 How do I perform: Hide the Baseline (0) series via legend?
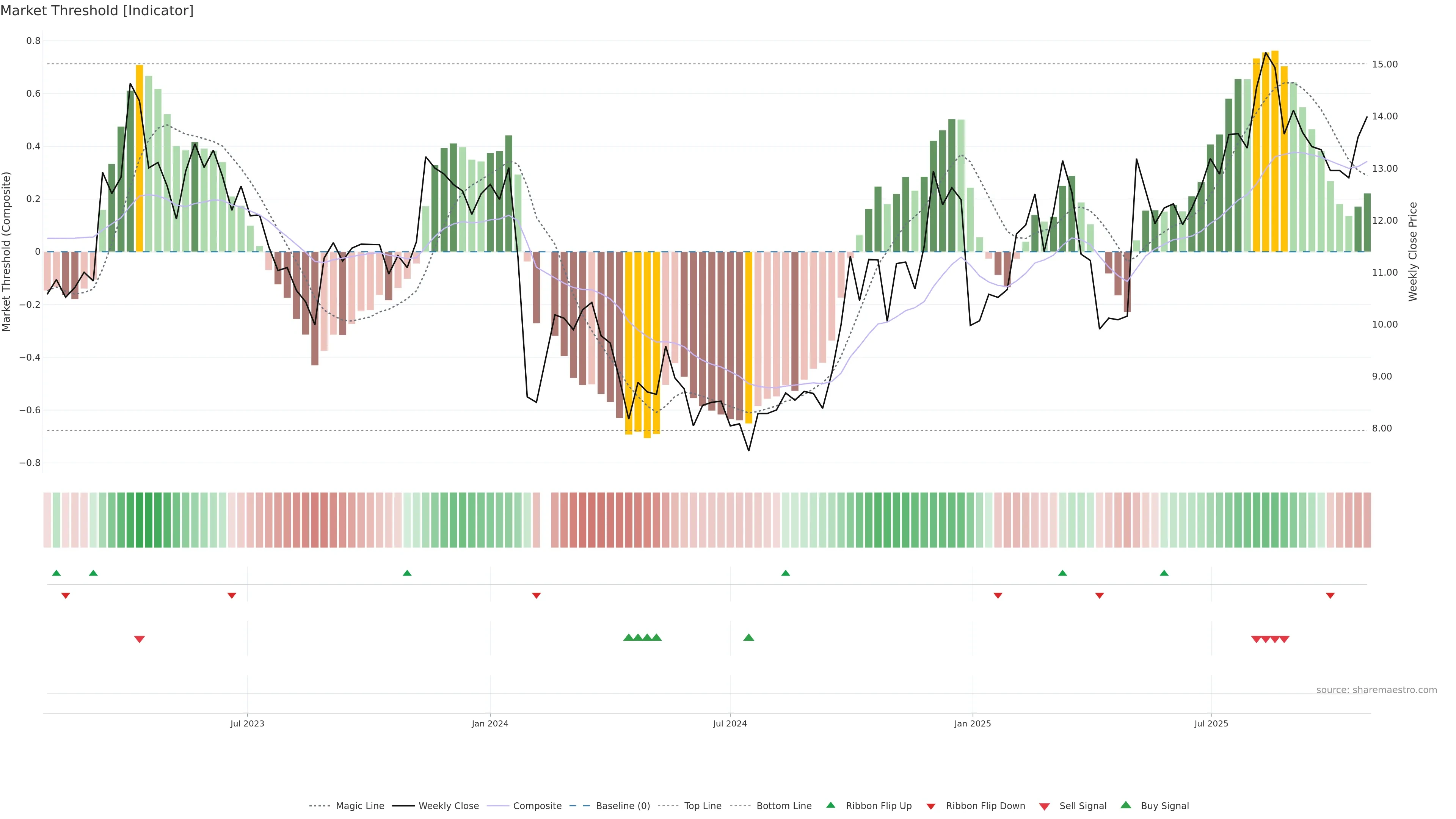point(622,806)
